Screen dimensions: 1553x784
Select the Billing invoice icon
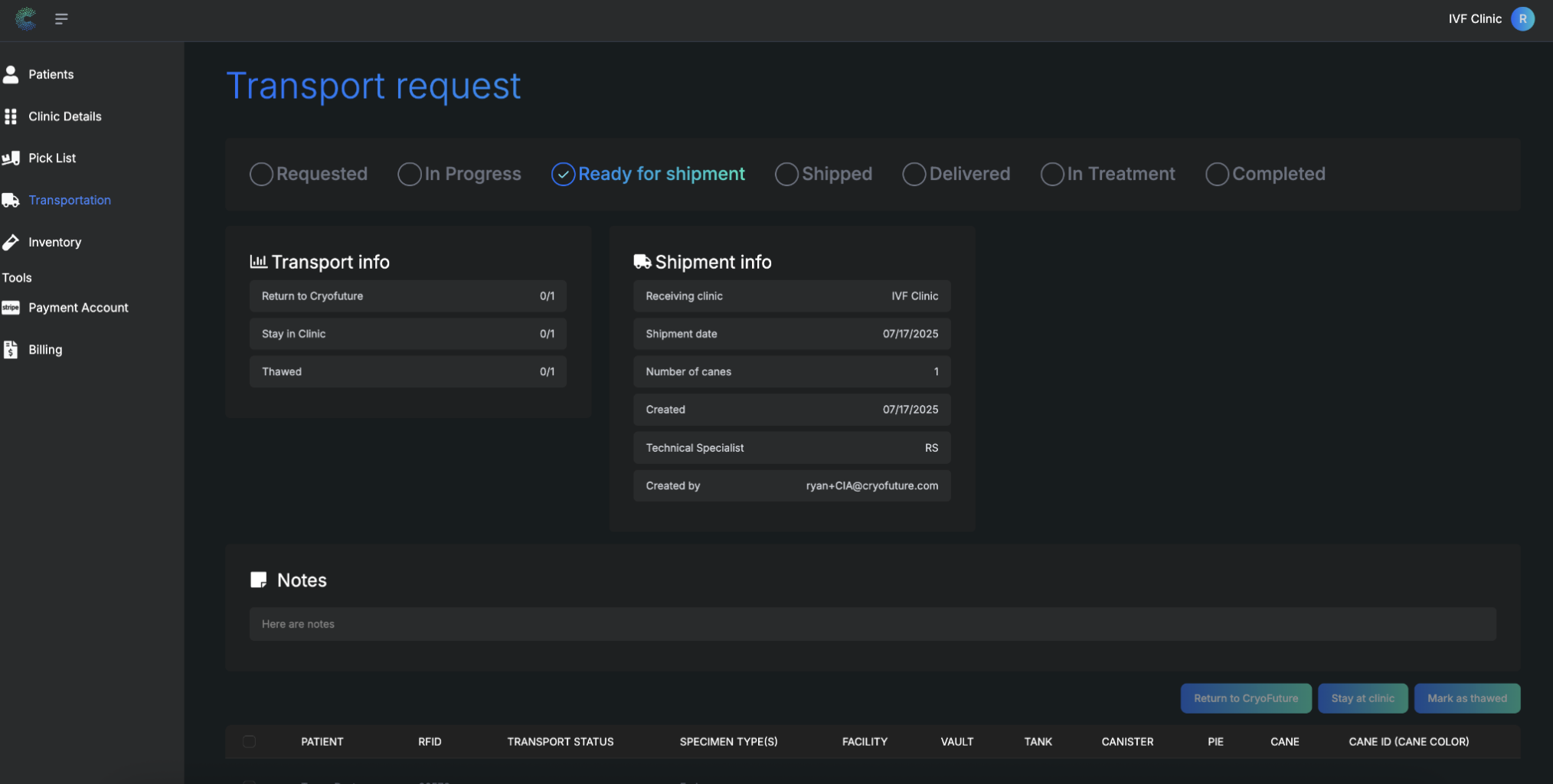point(10,349)
